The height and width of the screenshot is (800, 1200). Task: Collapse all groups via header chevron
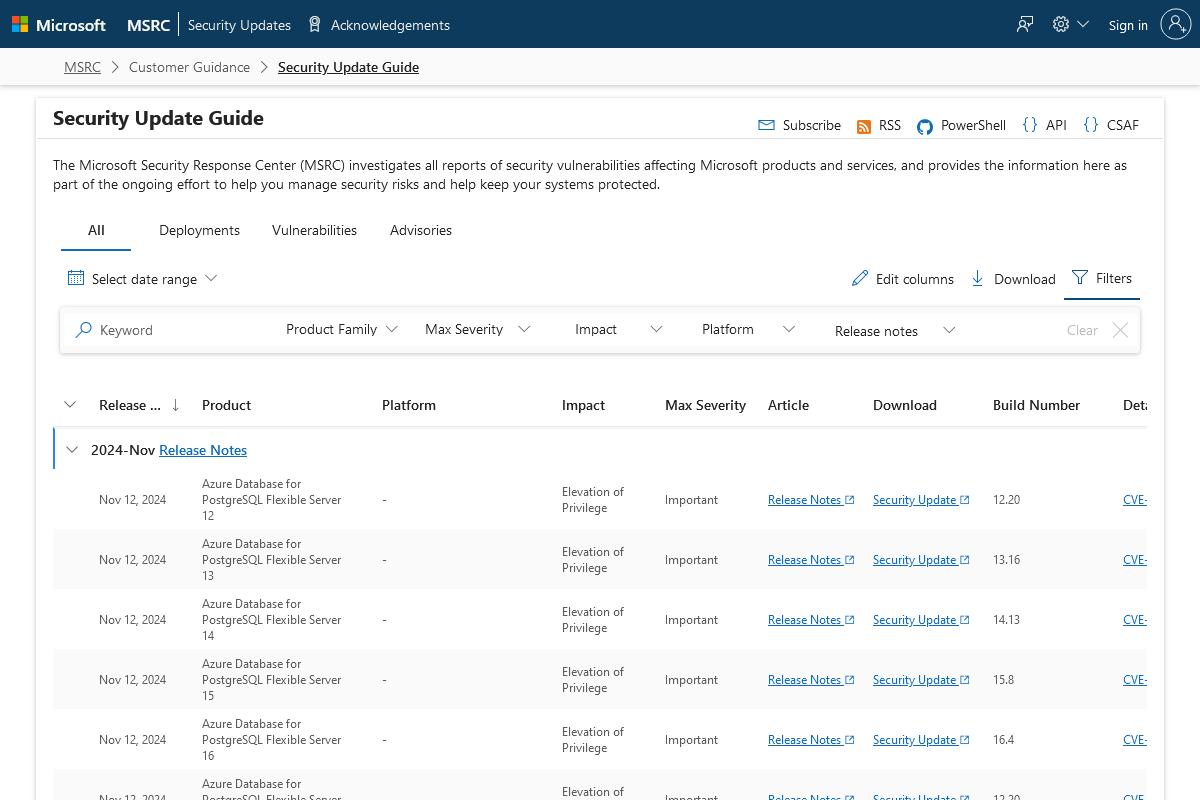point(70,405)
